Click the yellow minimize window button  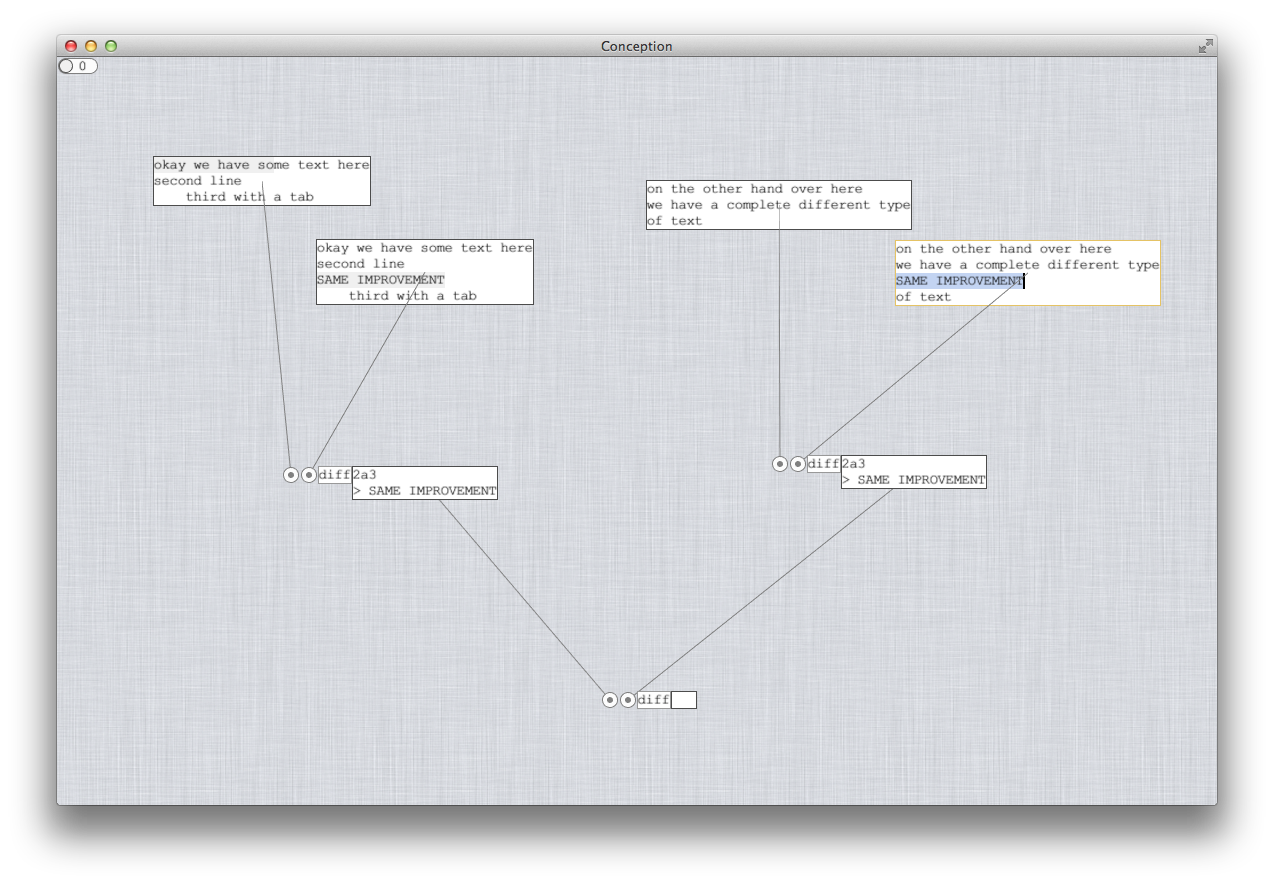coord(91,46)
